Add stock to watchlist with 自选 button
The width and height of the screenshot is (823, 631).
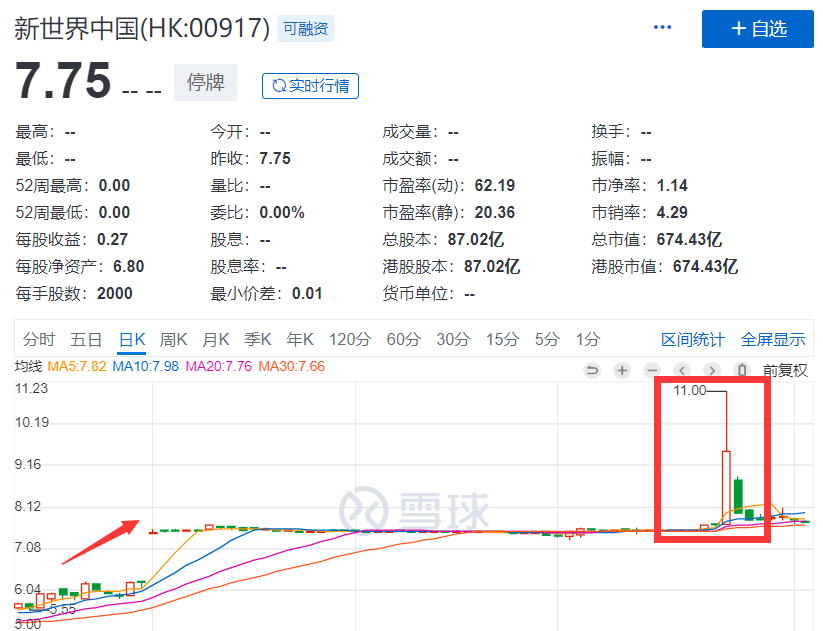(757, 29)
